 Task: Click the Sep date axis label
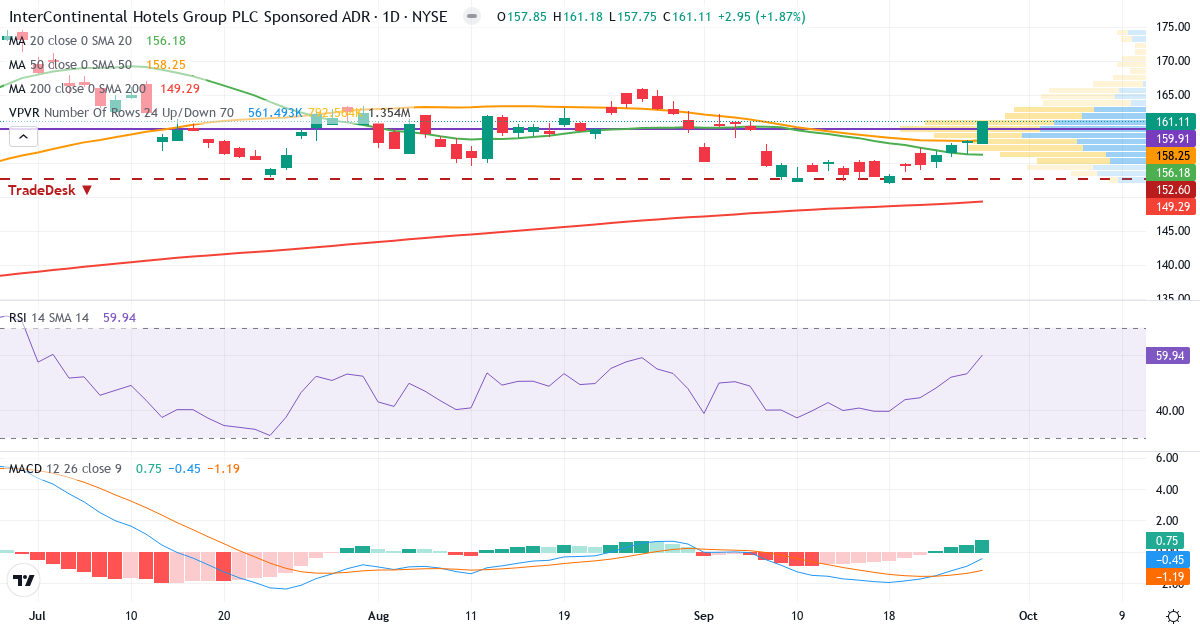705,615
